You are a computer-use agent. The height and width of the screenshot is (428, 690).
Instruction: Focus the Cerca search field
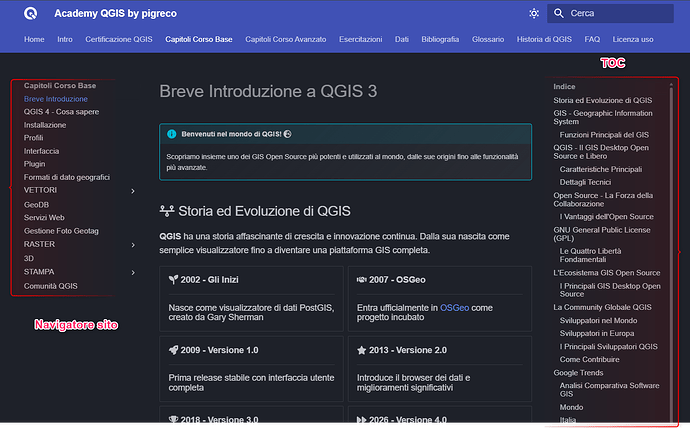[x=610, y=13]
